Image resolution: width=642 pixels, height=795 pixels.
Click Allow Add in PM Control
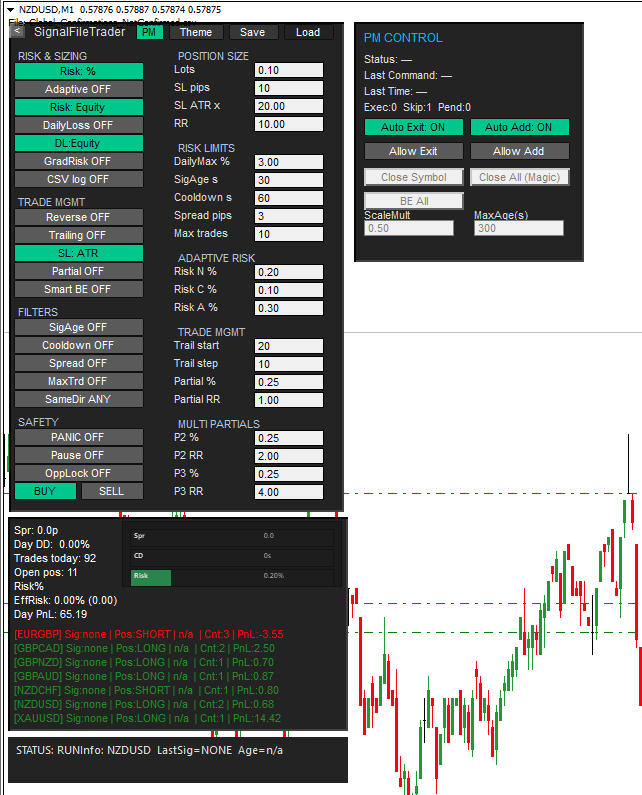click(520, 151)
